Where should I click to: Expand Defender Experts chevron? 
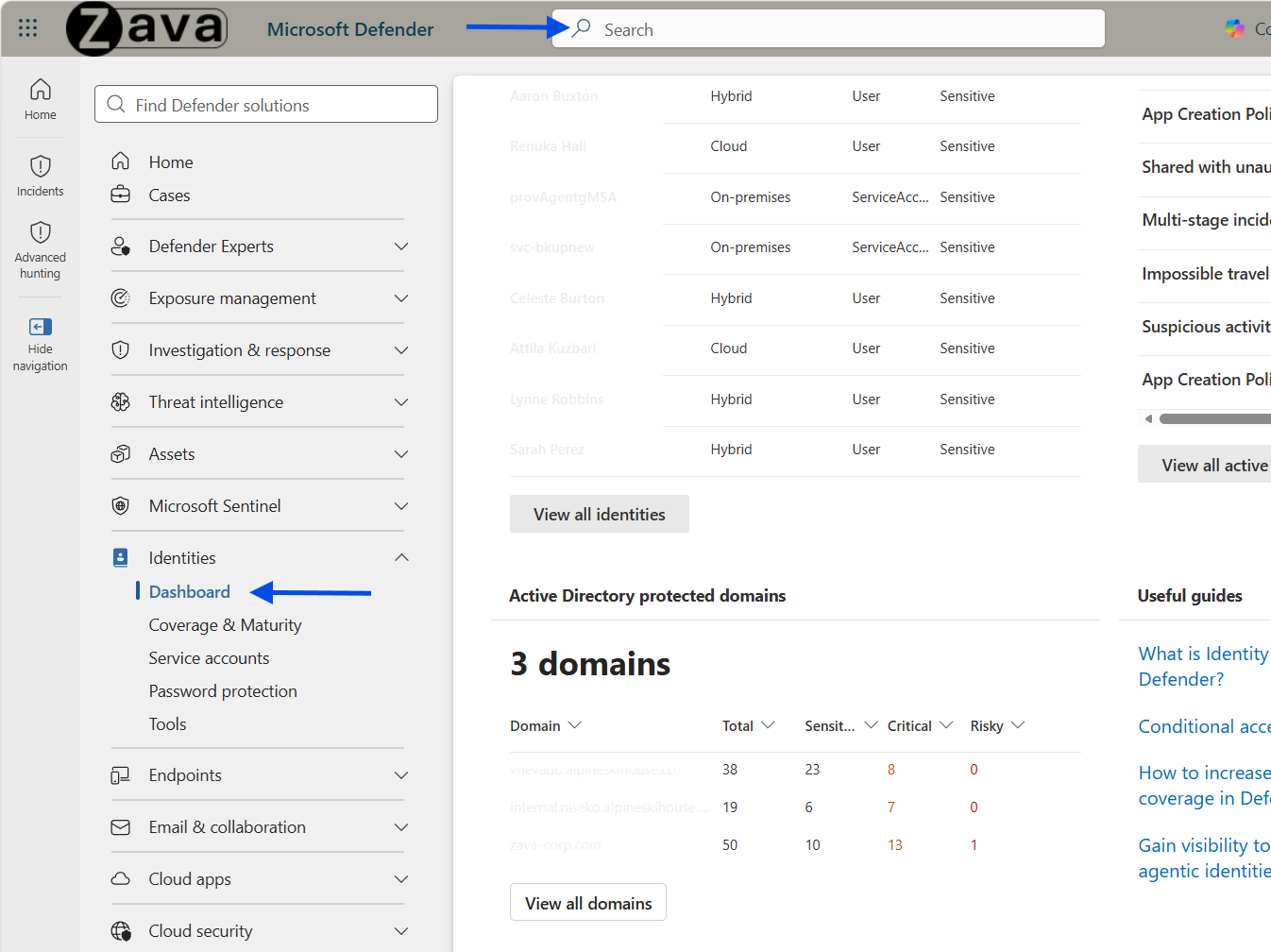coord(401,246)
